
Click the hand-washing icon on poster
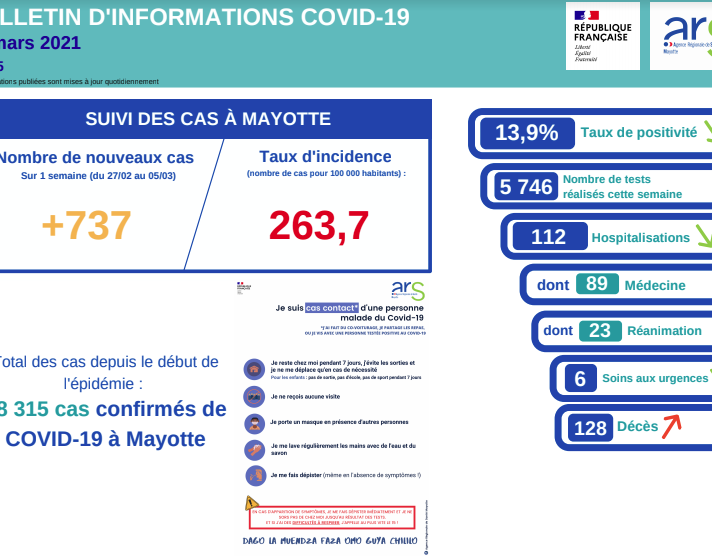255,450
